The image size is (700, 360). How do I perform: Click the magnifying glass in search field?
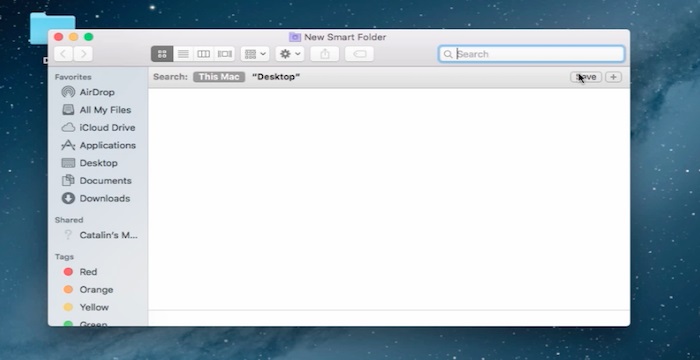point(448,54)
